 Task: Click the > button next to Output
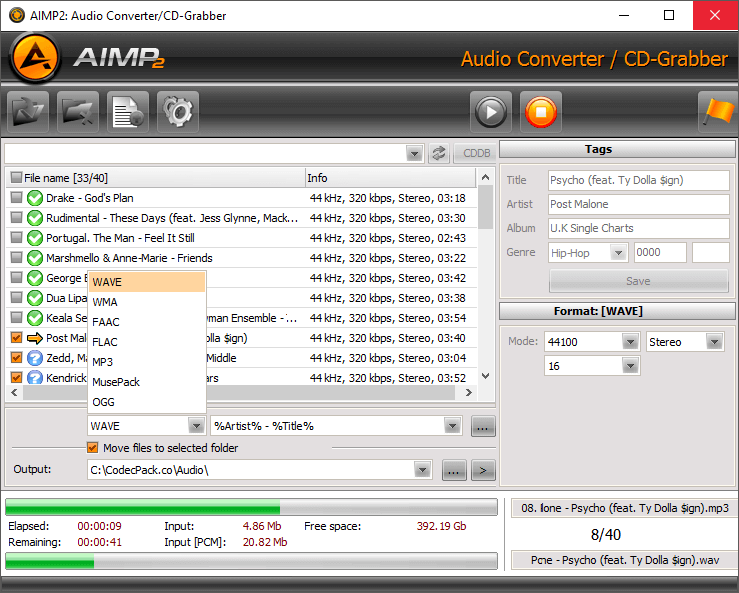point(483,470)
